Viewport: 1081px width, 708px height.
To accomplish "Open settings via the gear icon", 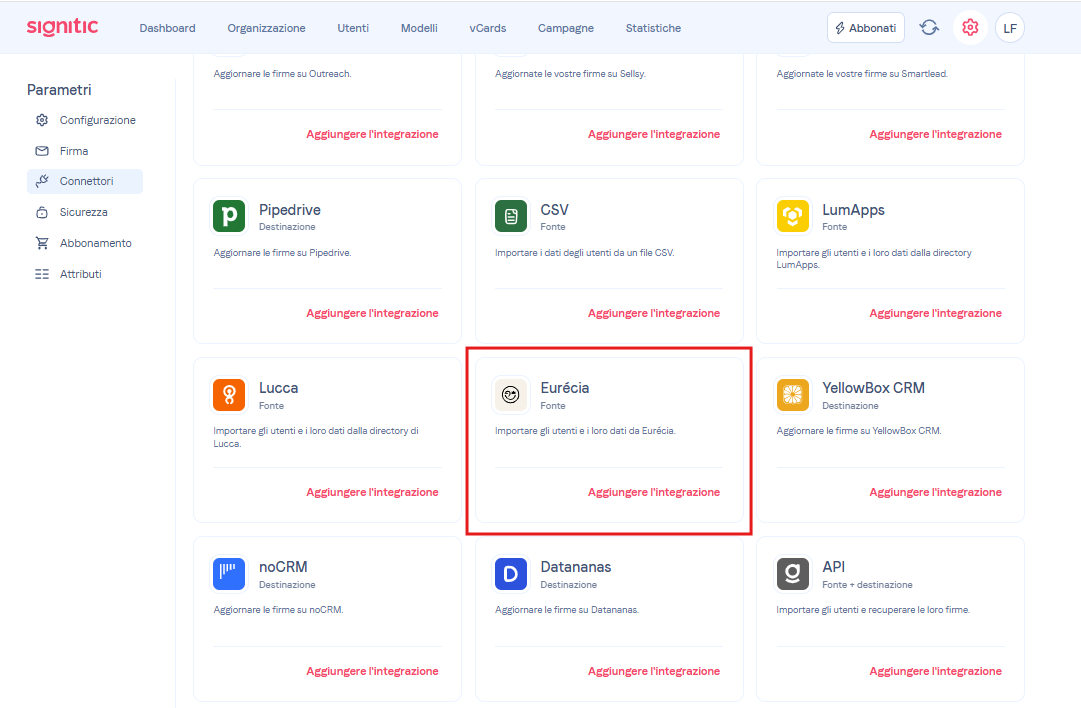I will [970, 28].
